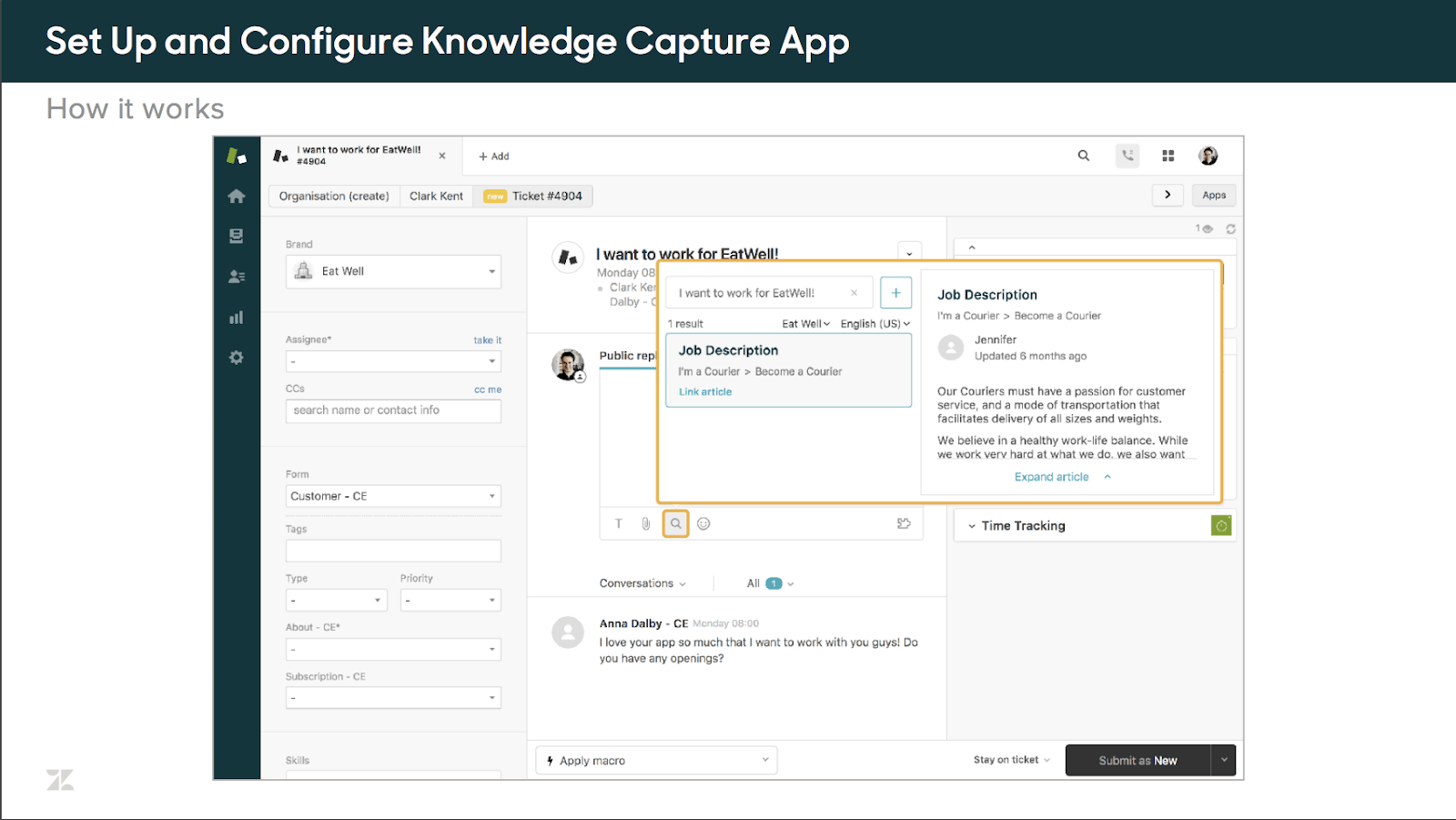Viewport: 1456px width, 820px height.
Task: Open the Home dashboard icon
Action: 237,196
